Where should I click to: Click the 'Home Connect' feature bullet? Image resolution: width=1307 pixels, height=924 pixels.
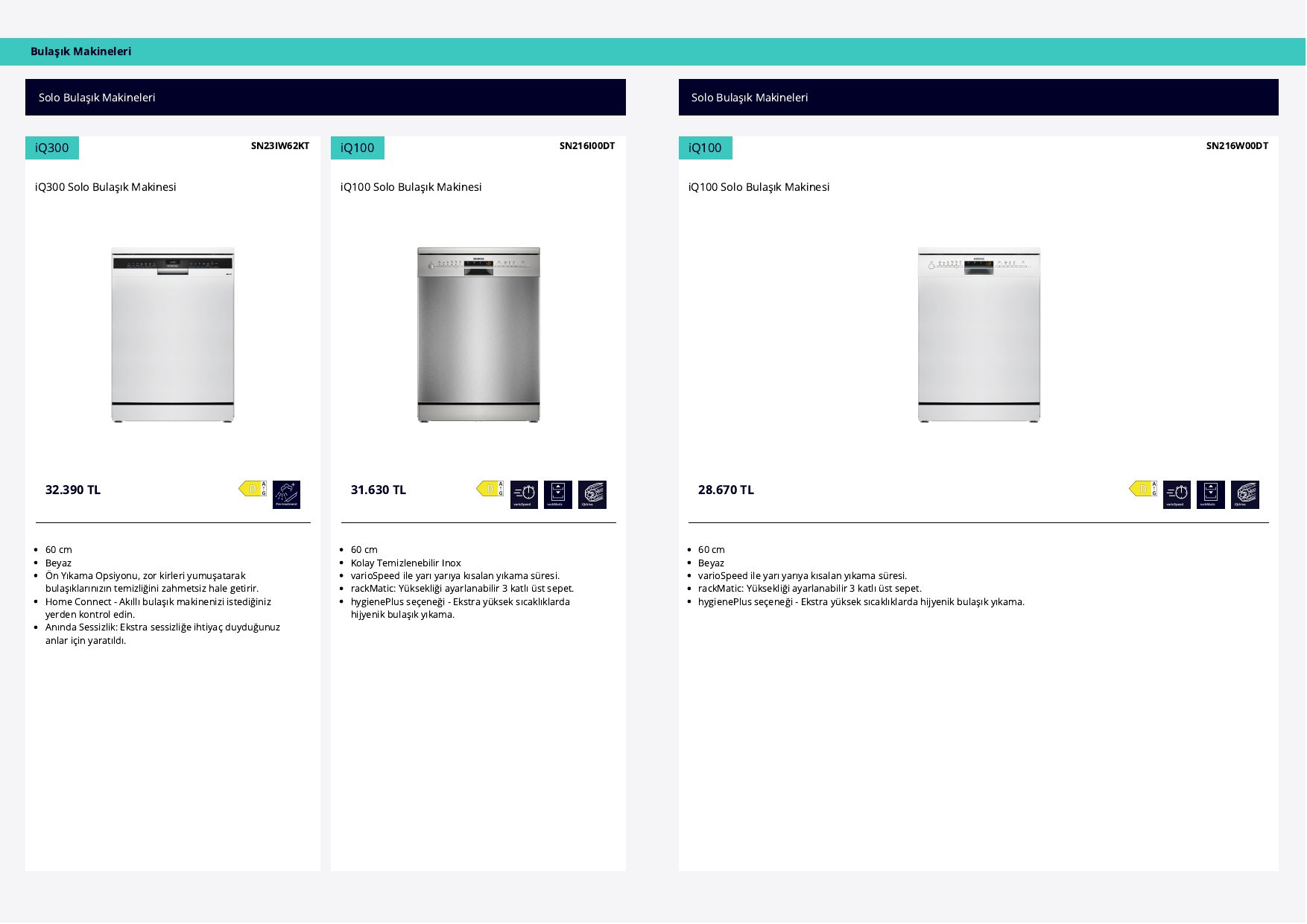click(158, 608)
